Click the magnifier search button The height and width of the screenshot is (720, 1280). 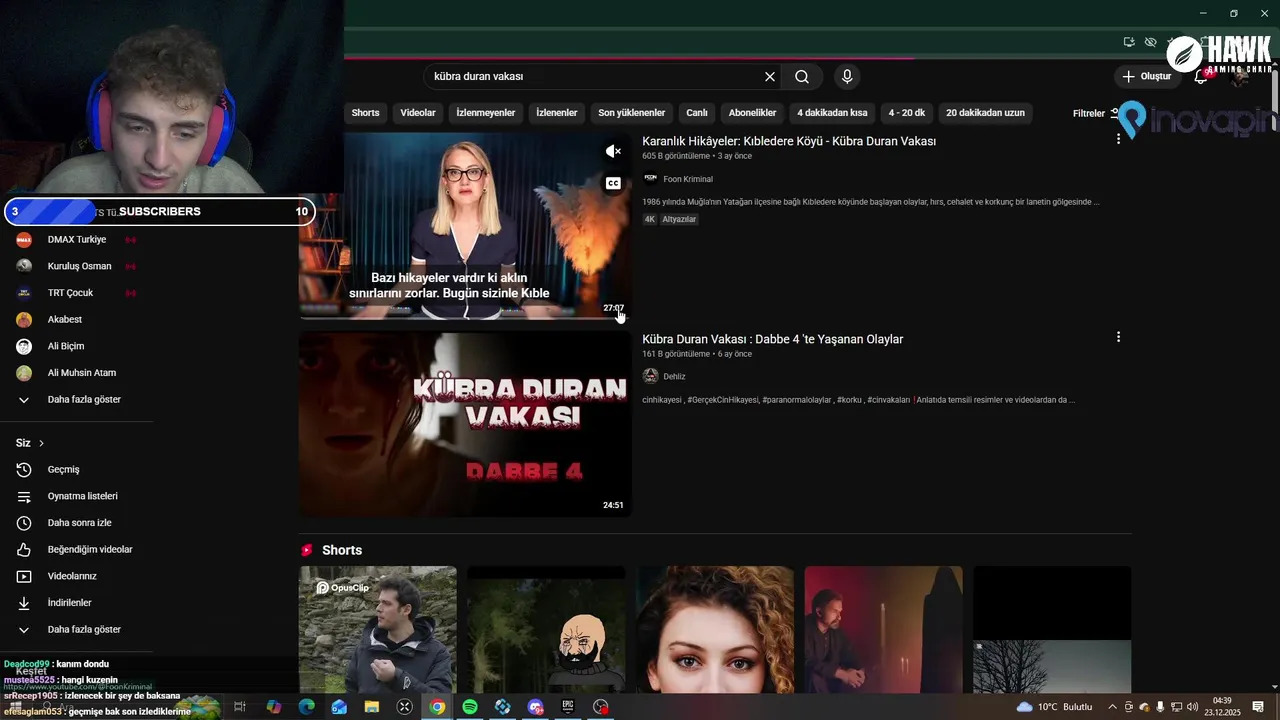(802, 77)
